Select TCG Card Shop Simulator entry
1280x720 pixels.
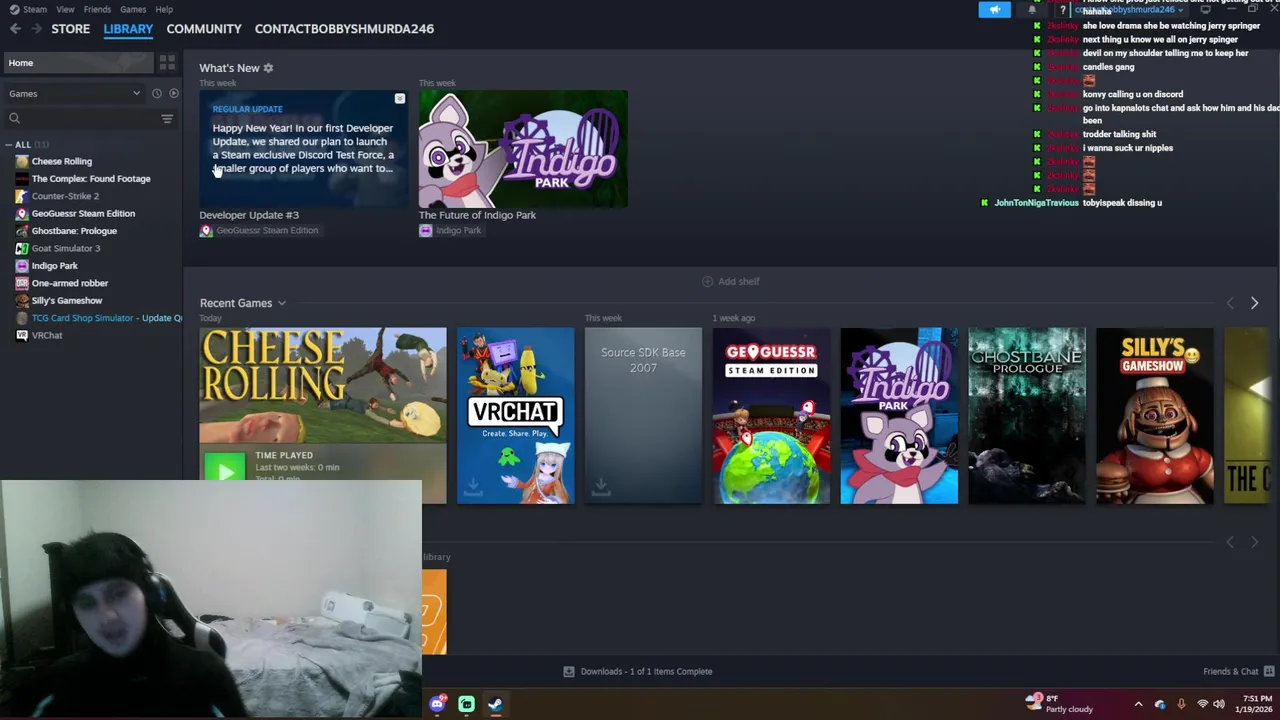(100, 318)
